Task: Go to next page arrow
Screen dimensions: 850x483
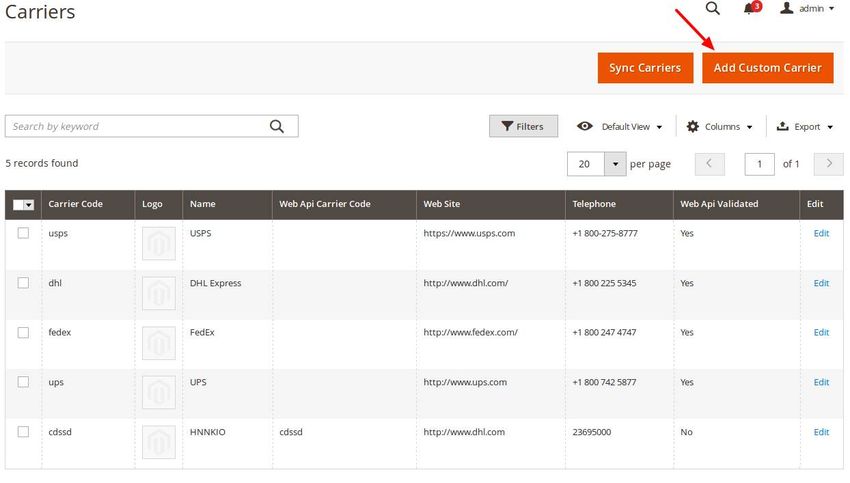Action: click(828, 164)
